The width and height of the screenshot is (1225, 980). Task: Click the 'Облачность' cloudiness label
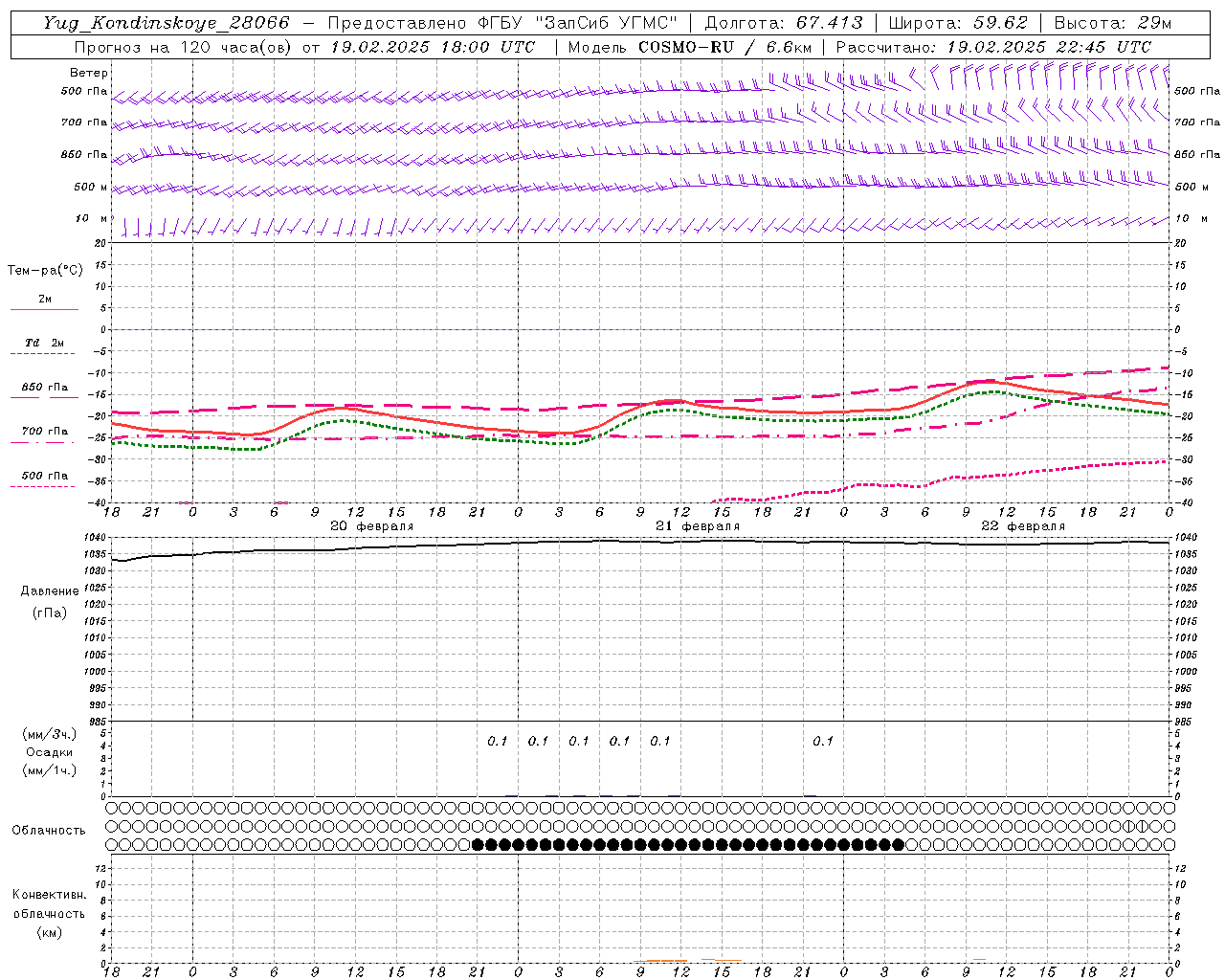[x=49, y=831]
